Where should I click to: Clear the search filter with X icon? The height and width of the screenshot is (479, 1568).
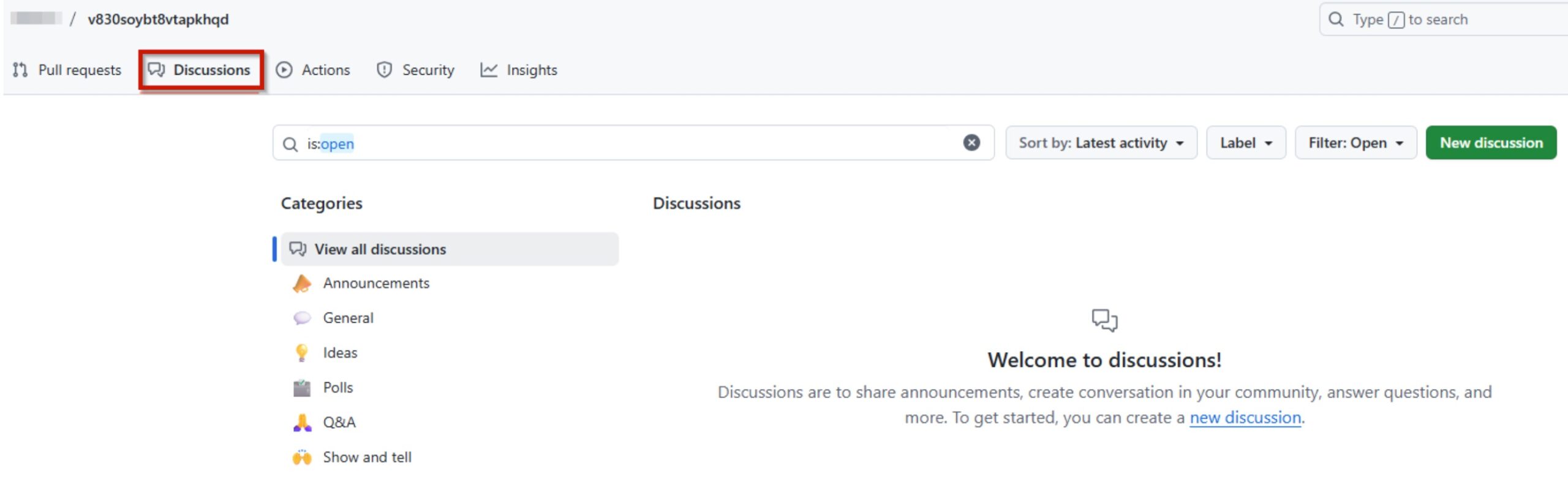point(971,143)
